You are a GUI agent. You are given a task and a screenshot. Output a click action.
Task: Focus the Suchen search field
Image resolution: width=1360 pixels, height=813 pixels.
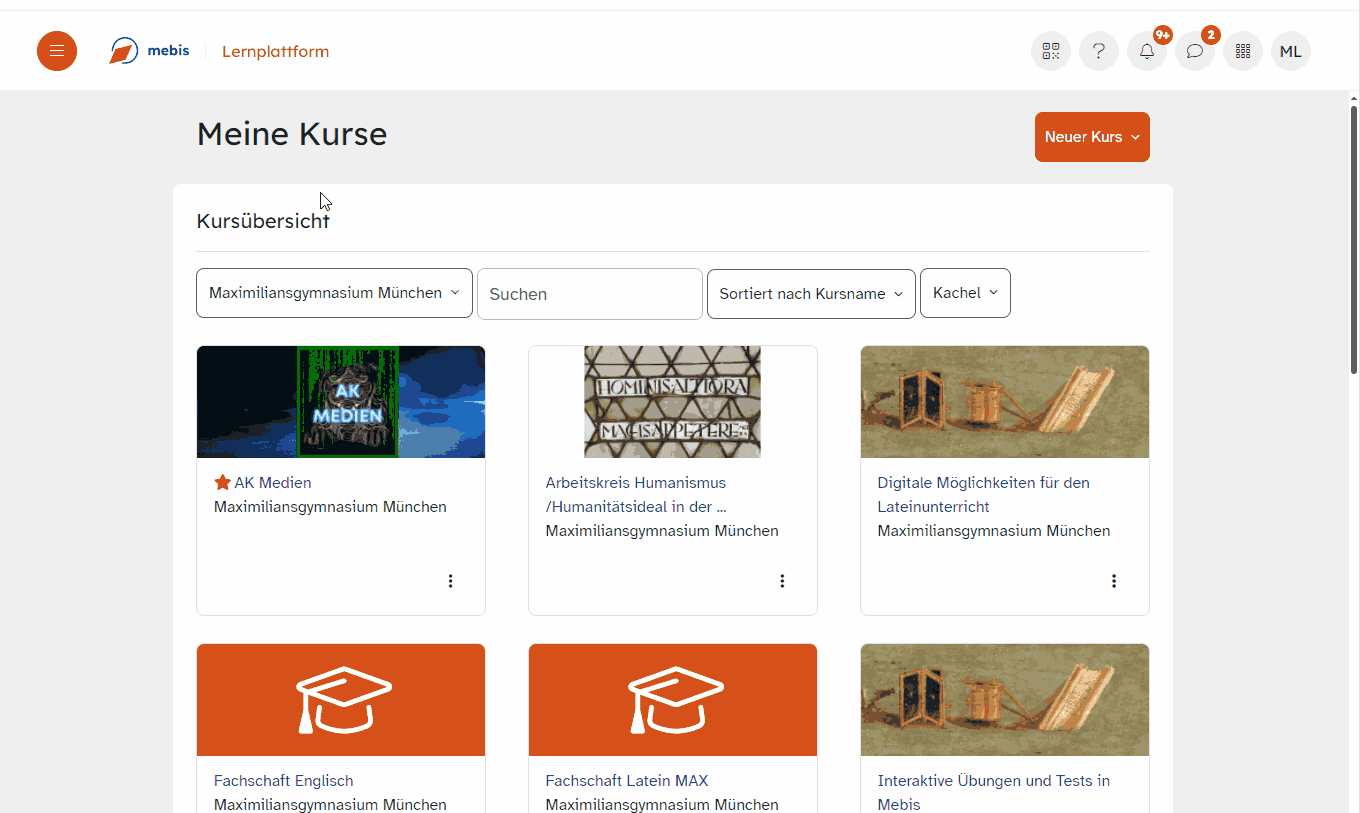pyautogui.click(x=590, y=294)
